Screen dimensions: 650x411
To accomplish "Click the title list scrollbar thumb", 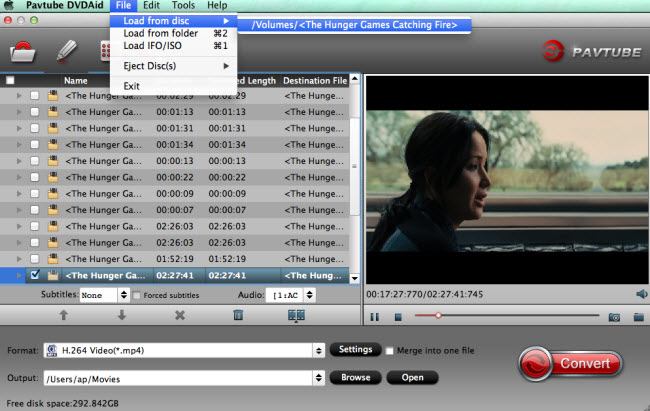I will 354,166.
